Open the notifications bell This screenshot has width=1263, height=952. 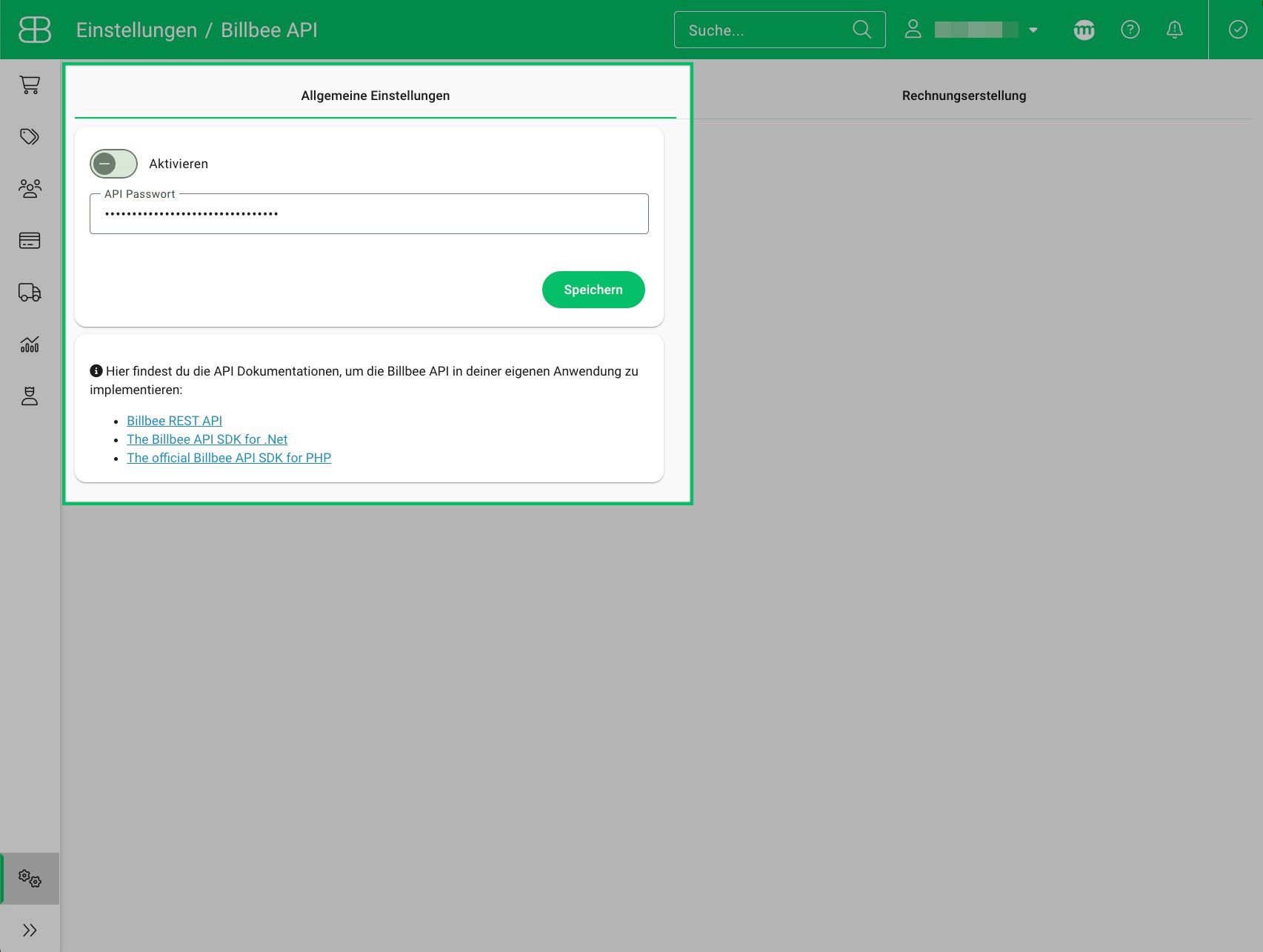click(x=1174, y=30)
